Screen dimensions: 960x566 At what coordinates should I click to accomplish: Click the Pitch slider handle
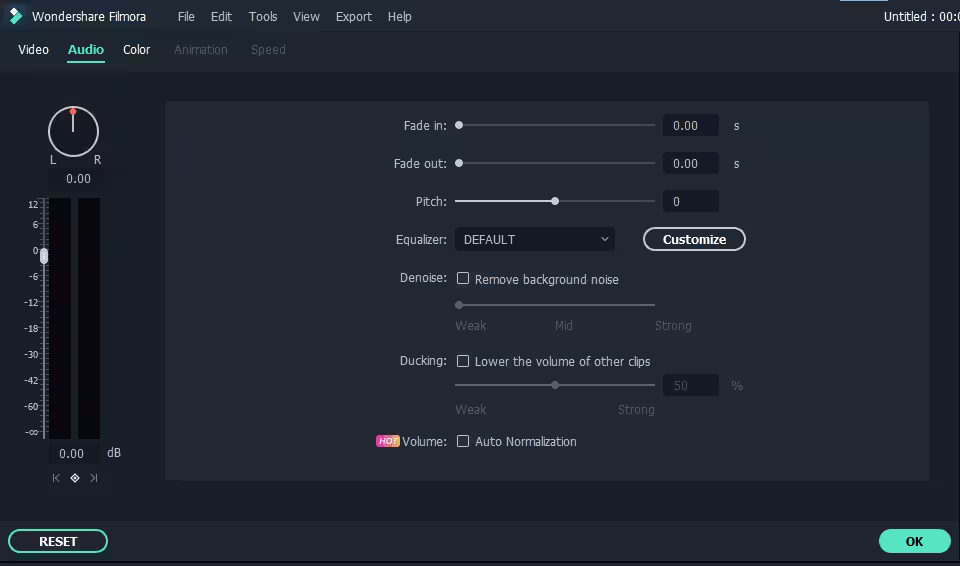click(x=555, y=201)
